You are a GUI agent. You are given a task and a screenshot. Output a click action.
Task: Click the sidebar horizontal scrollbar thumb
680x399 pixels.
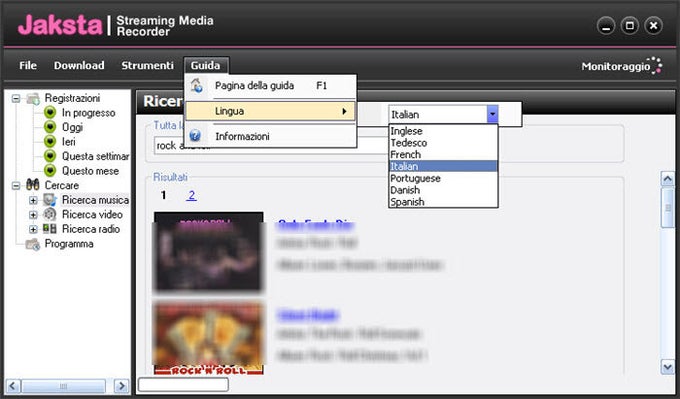pos(64,386)
